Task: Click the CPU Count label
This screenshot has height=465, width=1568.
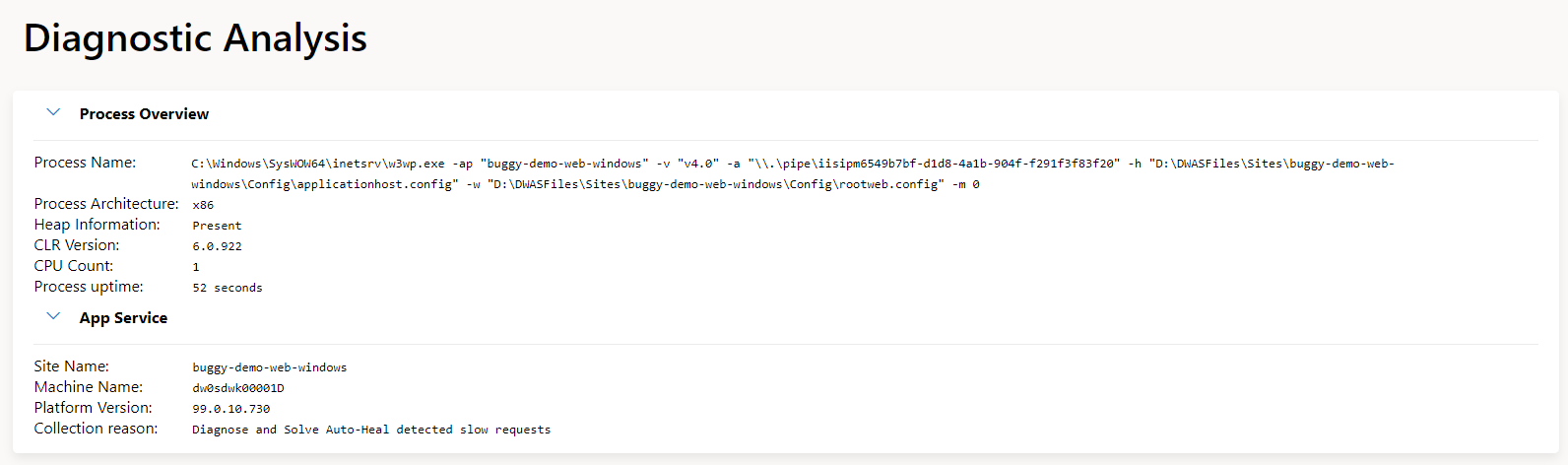Action: [x=74, y=266]
